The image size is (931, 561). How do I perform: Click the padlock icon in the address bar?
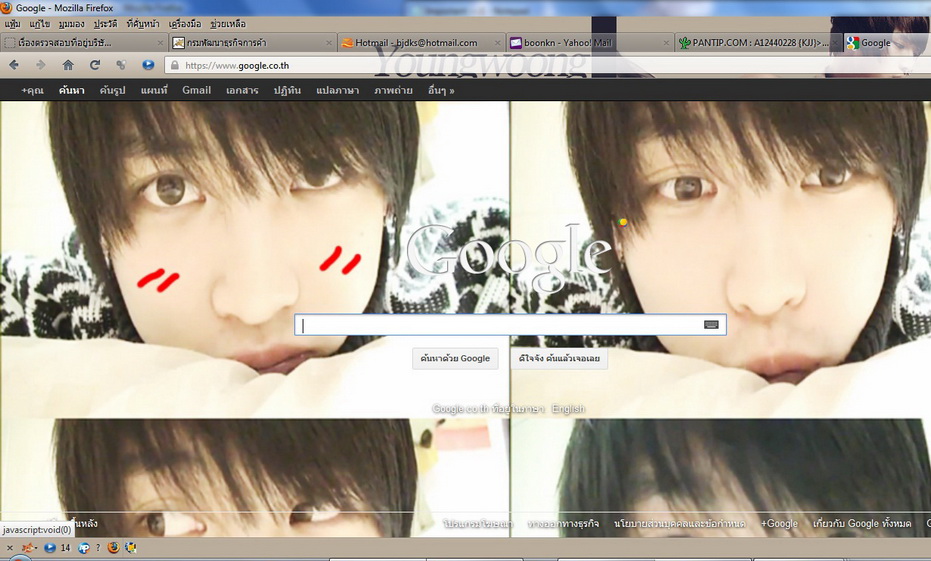click(175, 65)
